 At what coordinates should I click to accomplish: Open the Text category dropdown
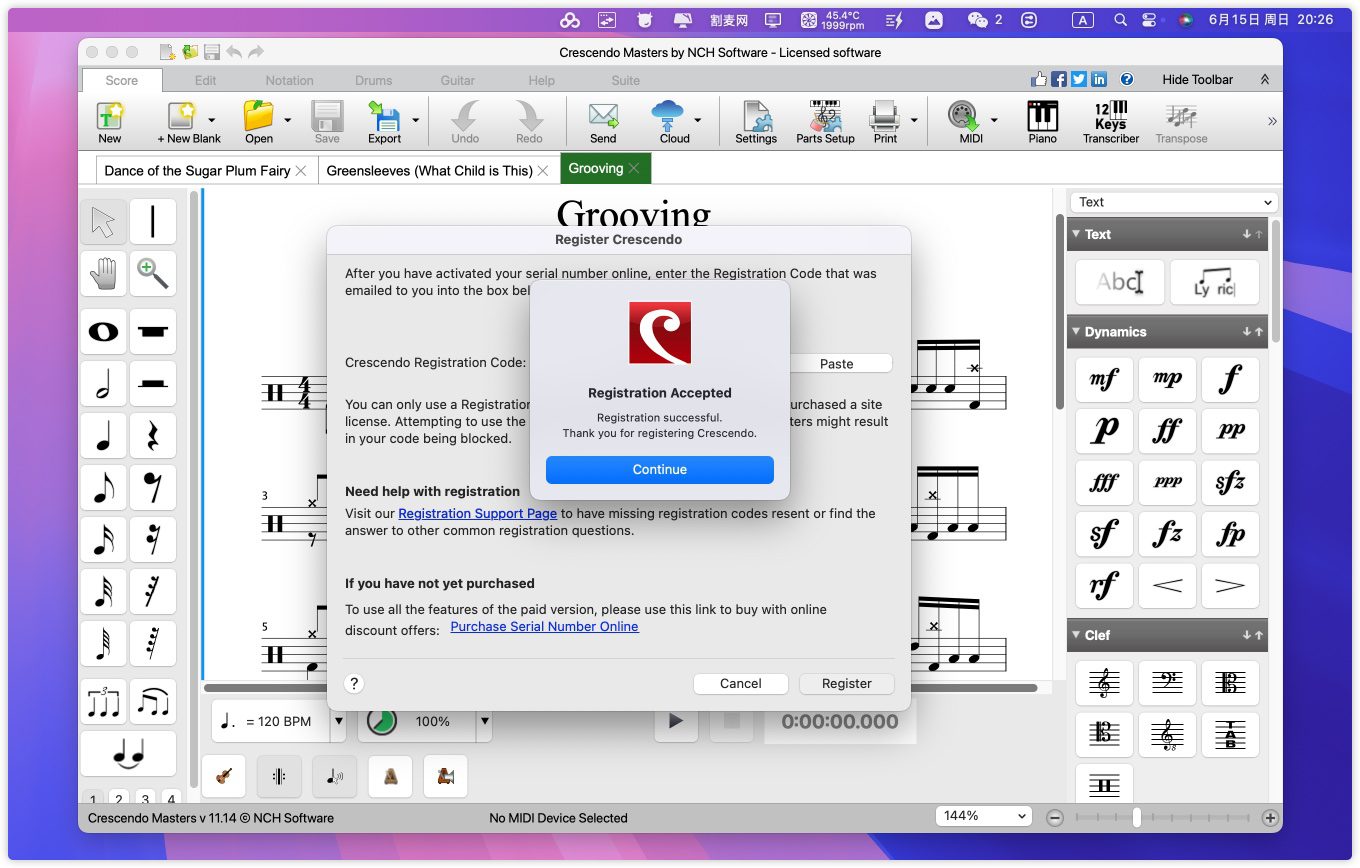[x=1174, y=202]
